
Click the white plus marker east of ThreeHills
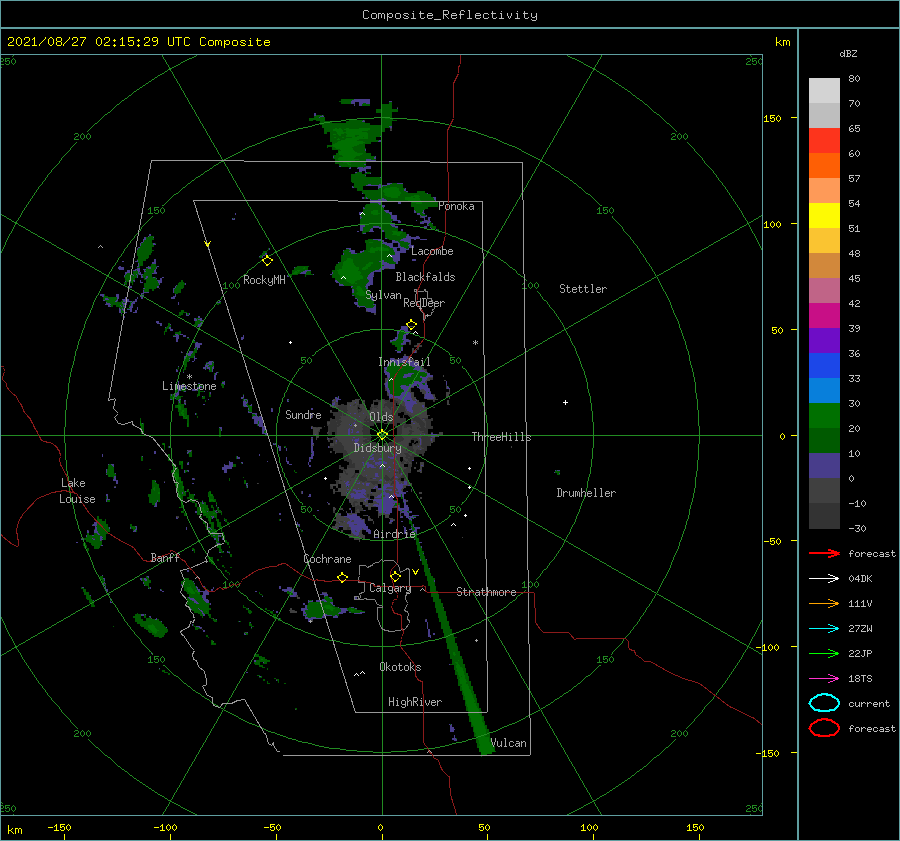565,402
